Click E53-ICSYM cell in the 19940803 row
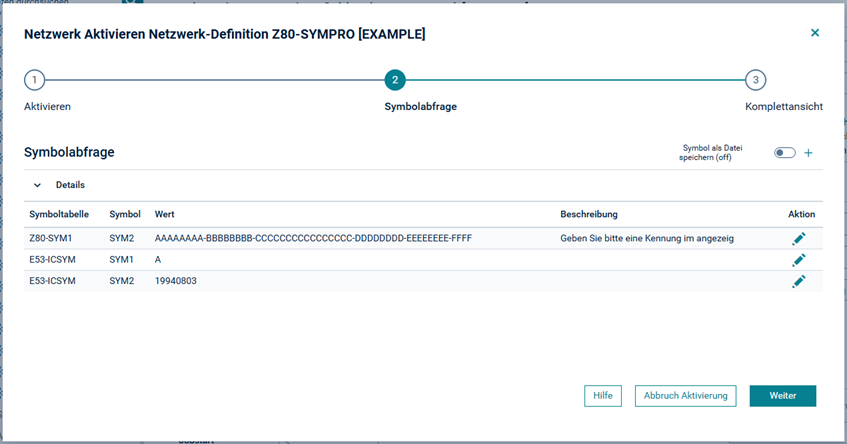Viewport: 847px width, 444px height. (x=52, y=281)
